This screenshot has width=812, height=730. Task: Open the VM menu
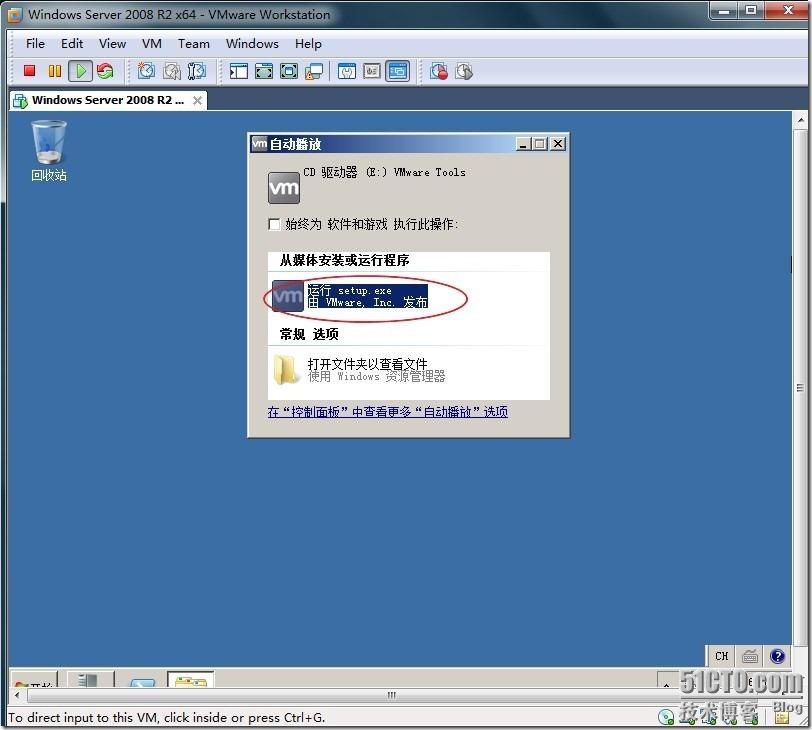tap(152, 43)
